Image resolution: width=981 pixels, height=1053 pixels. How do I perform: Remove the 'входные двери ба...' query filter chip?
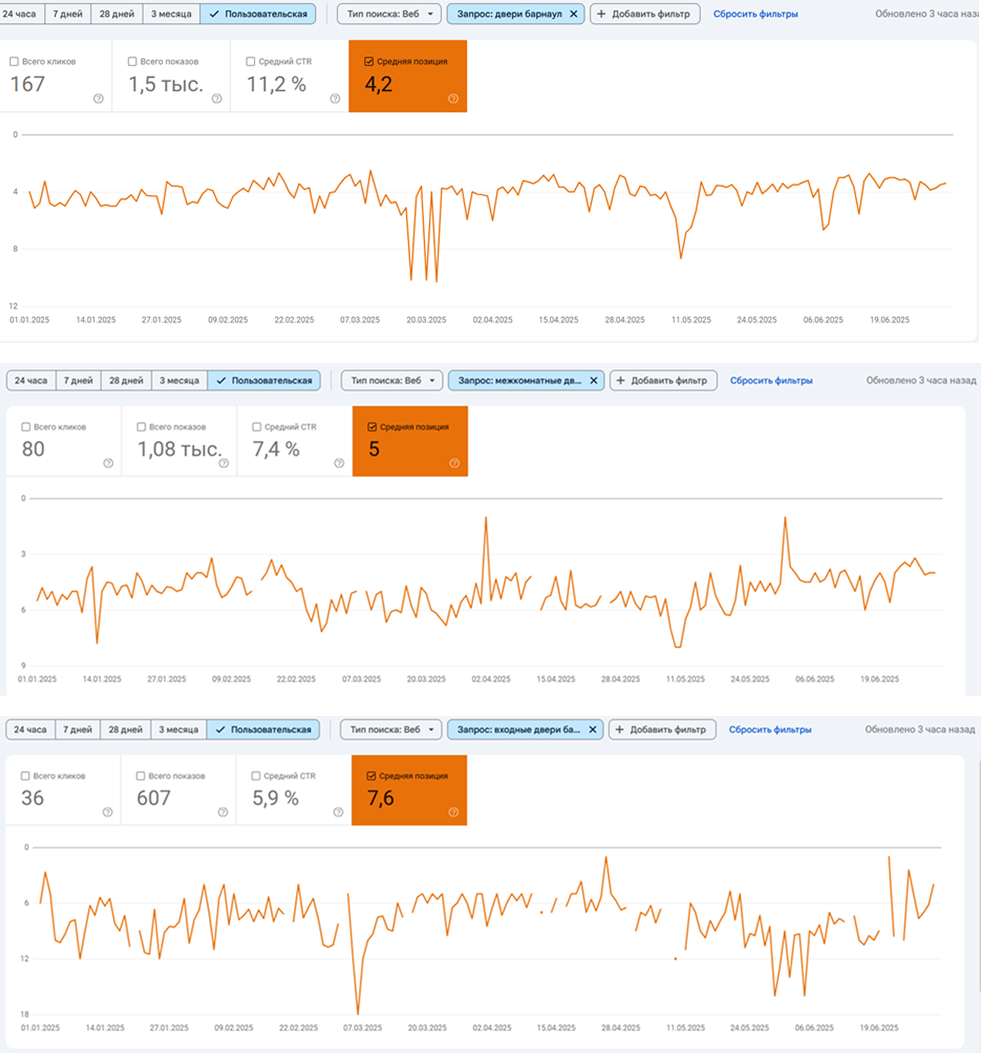(594, 730)
